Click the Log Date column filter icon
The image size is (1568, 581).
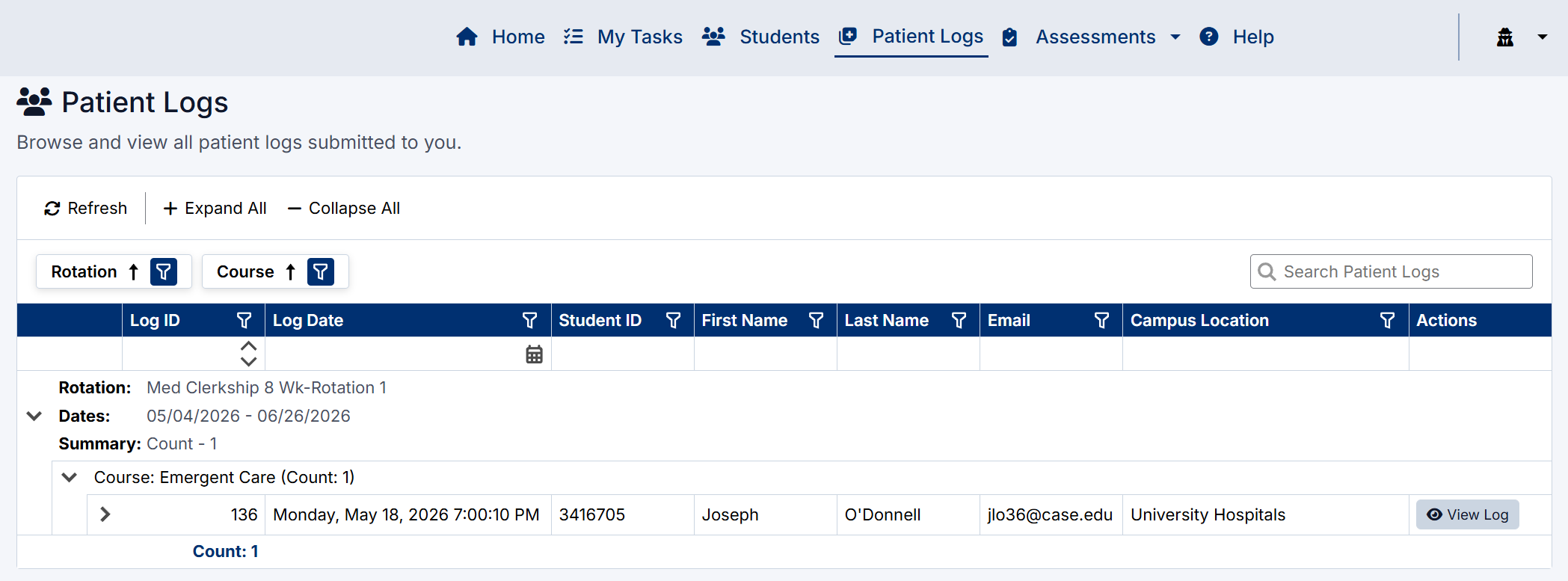click(530, 320)
